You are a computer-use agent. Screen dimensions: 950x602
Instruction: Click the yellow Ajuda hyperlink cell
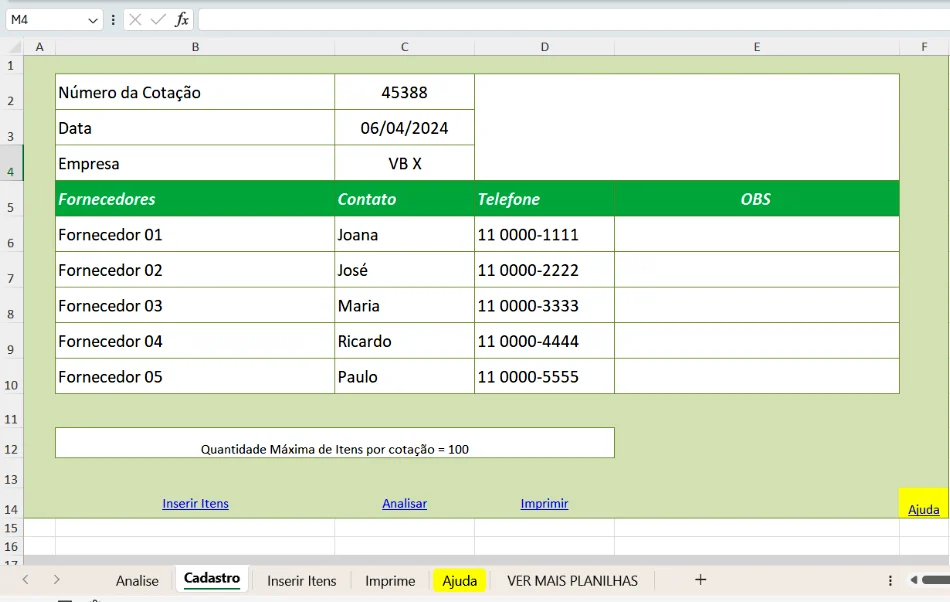(923, 503)
